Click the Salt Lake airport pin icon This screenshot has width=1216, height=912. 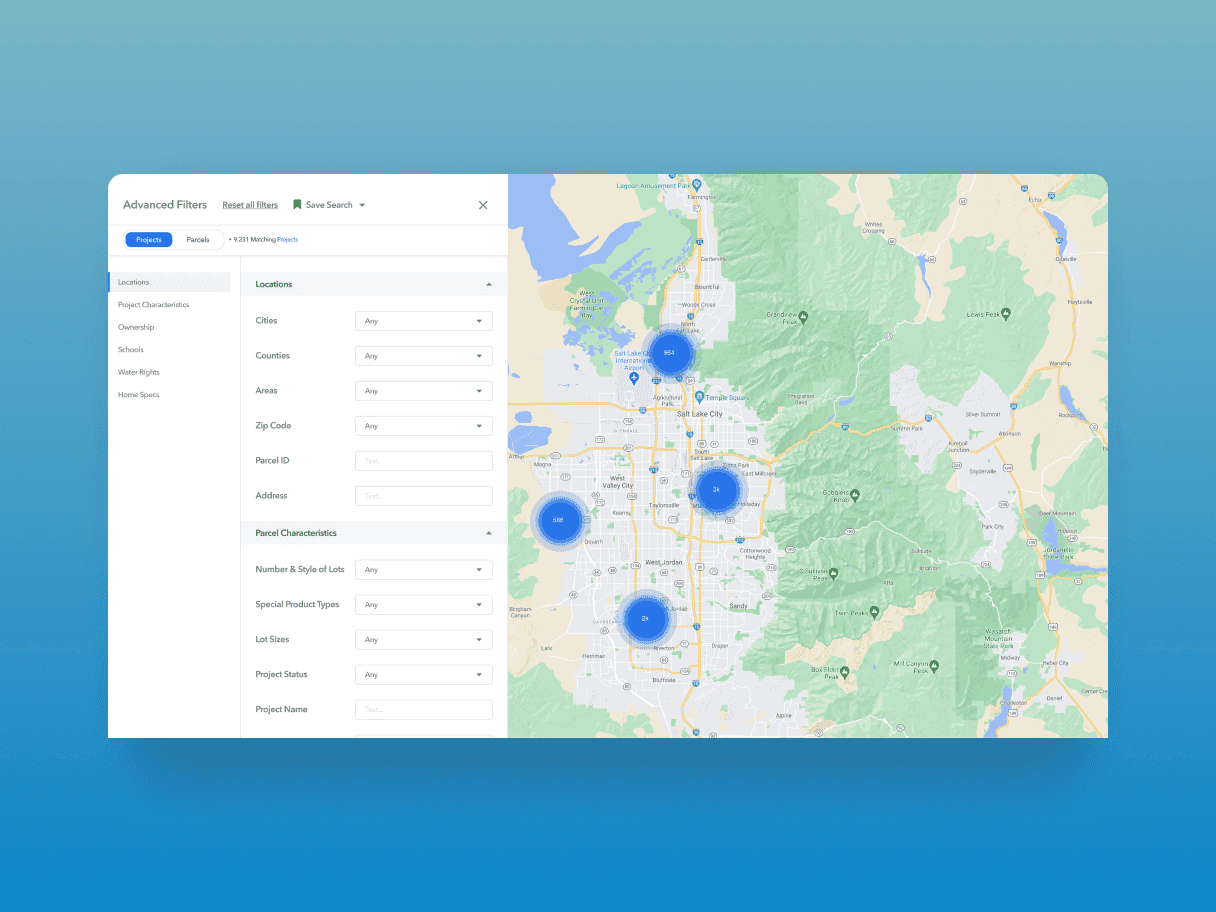[634, 378]
